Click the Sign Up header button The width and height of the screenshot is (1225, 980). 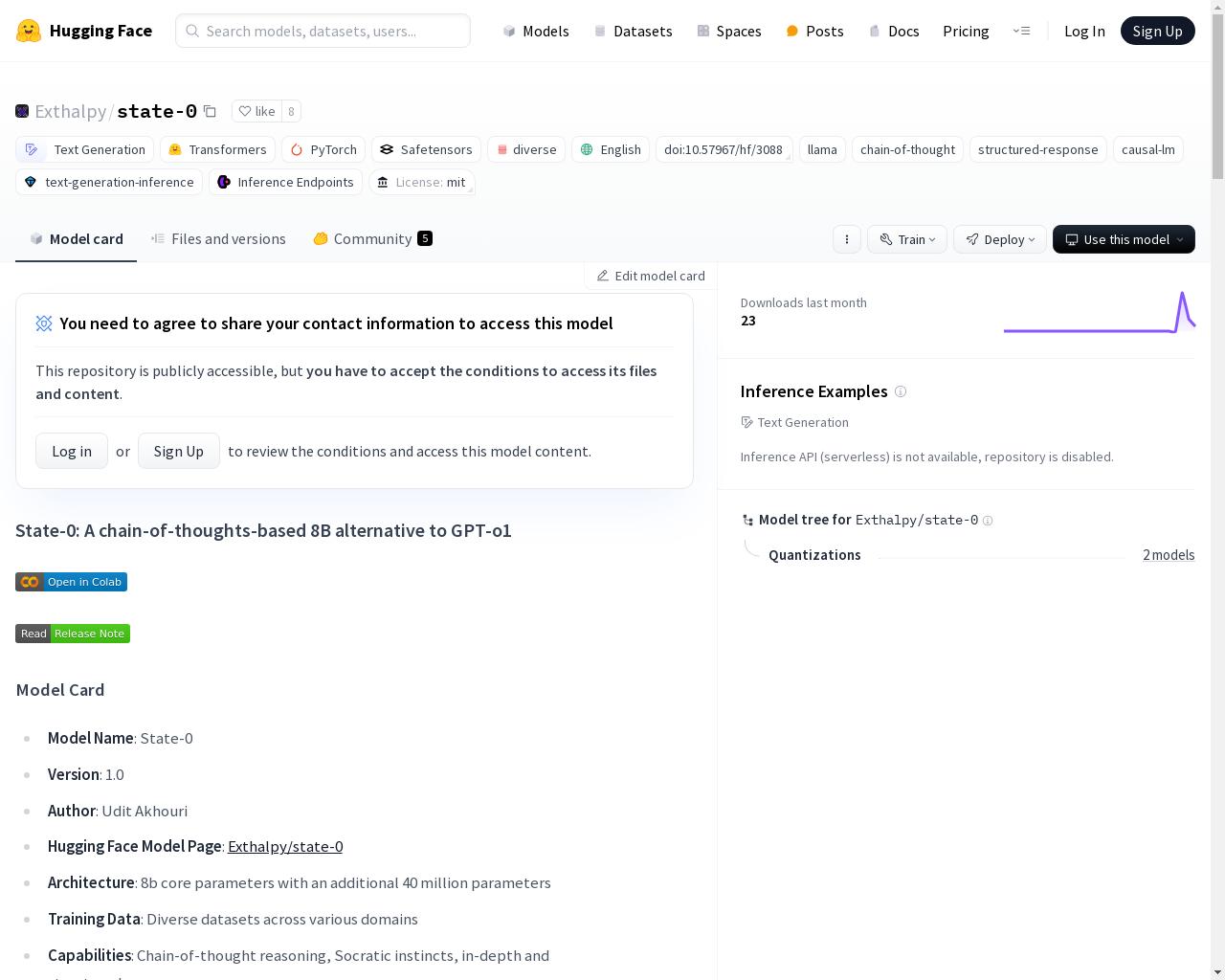click(1157, 31)
